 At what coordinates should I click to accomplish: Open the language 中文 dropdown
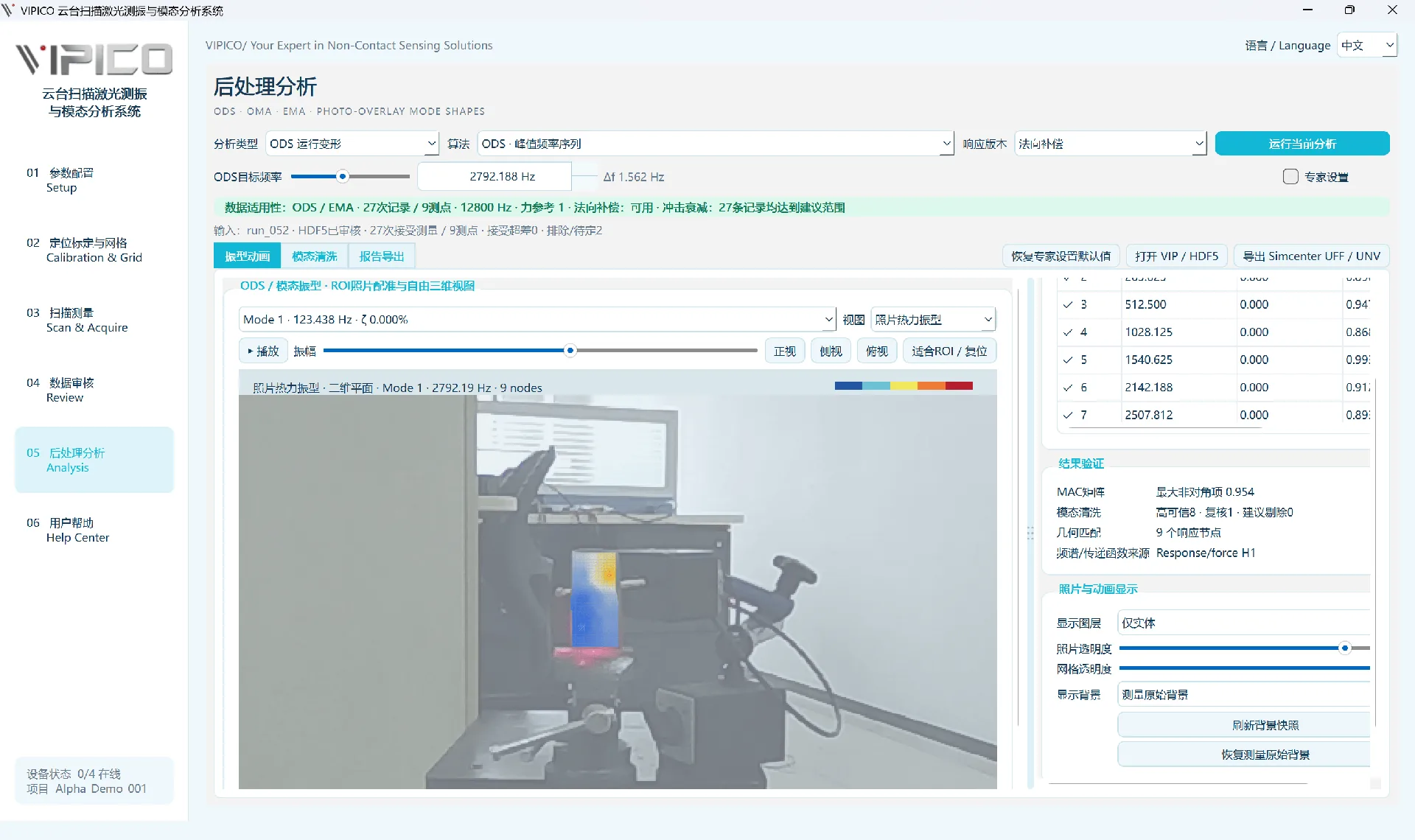point(1367,45)
